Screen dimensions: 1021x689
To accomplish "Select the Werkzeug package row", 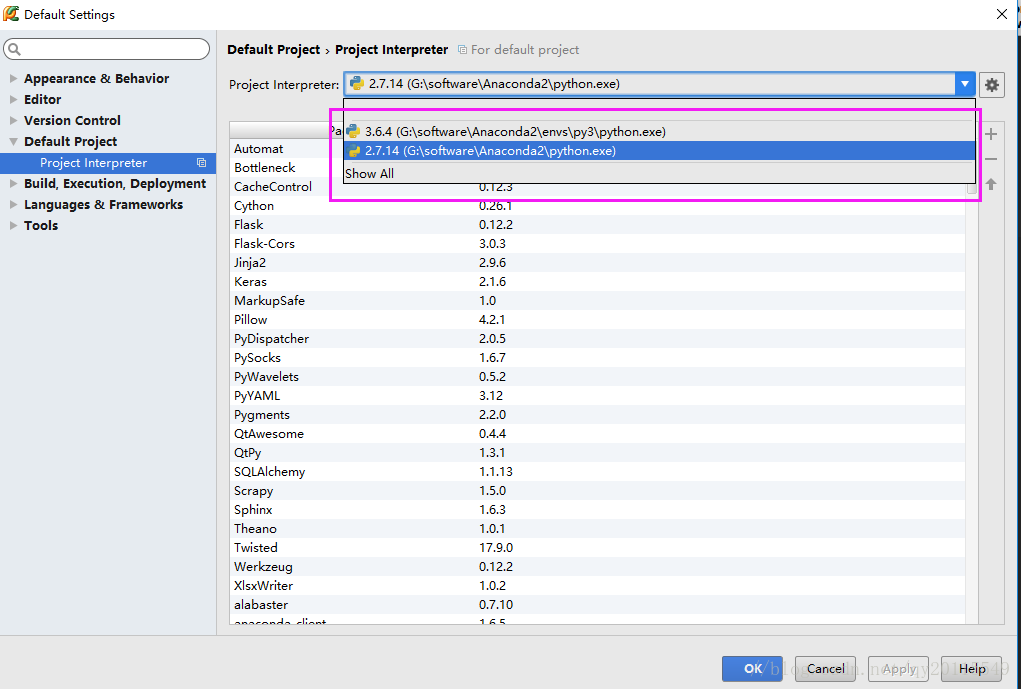I will coord(597,567).
